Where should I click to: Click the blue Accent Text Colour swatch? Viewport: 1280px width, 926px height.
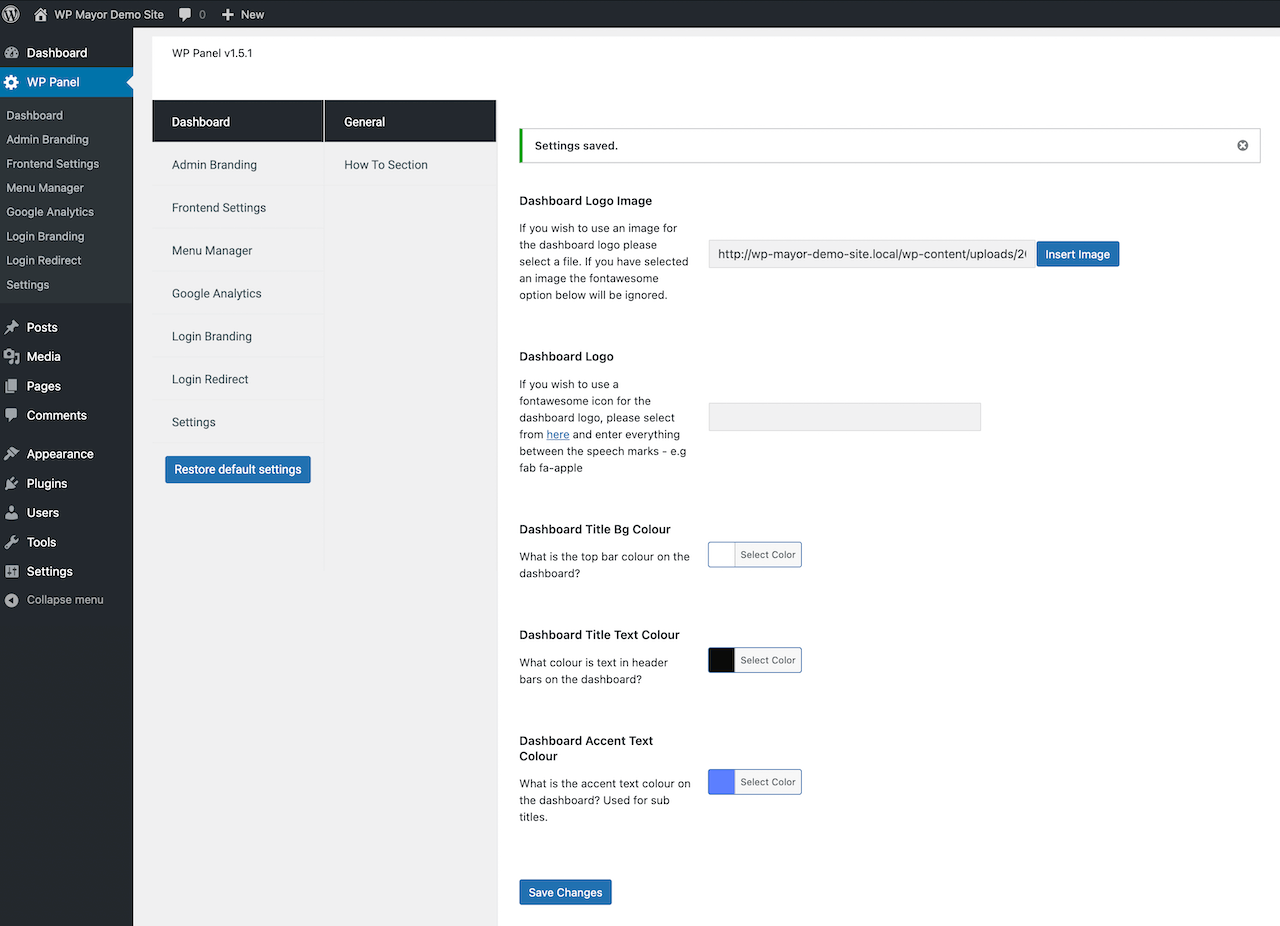722,782
